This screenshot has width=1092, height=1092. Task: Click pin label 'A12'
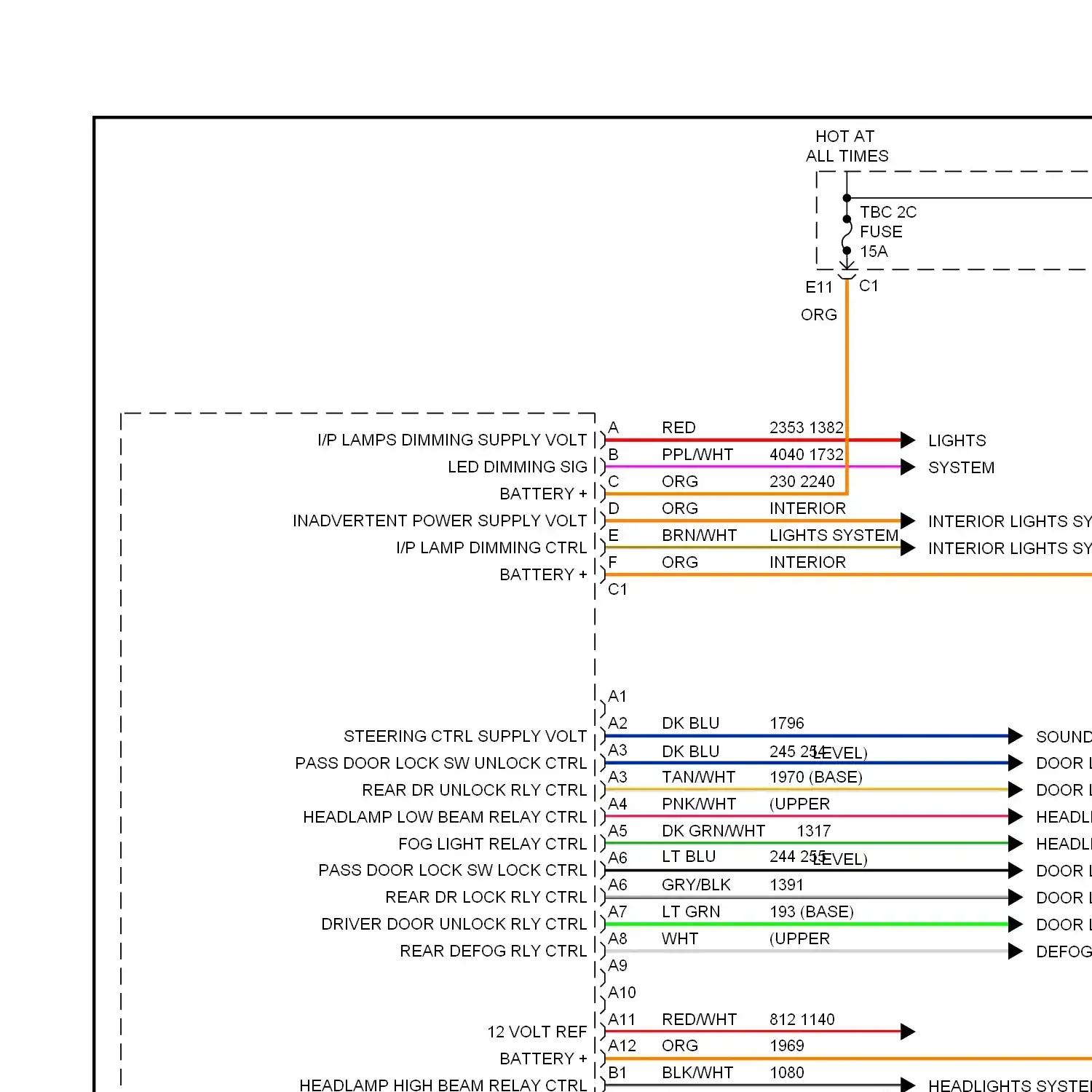622,1045
